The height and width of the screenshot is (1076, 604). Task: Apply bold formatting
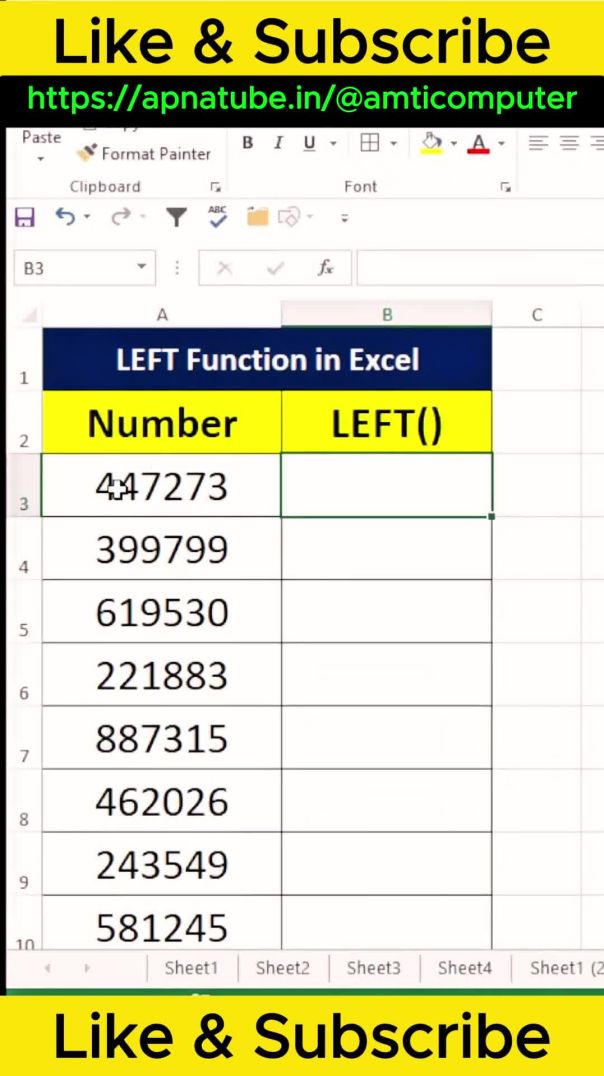[247, 143]
